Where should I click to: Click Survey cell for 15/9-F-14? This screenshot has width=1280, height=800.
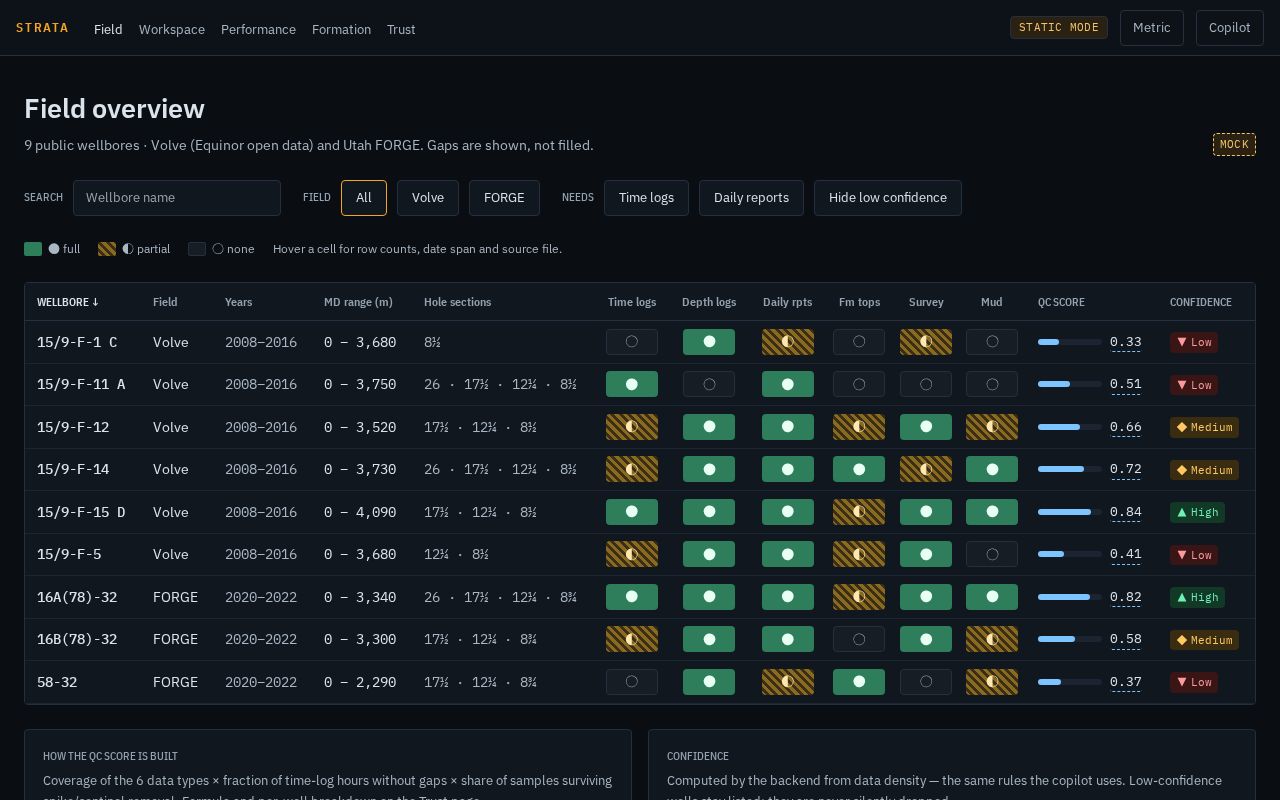[x=926, y=469]
